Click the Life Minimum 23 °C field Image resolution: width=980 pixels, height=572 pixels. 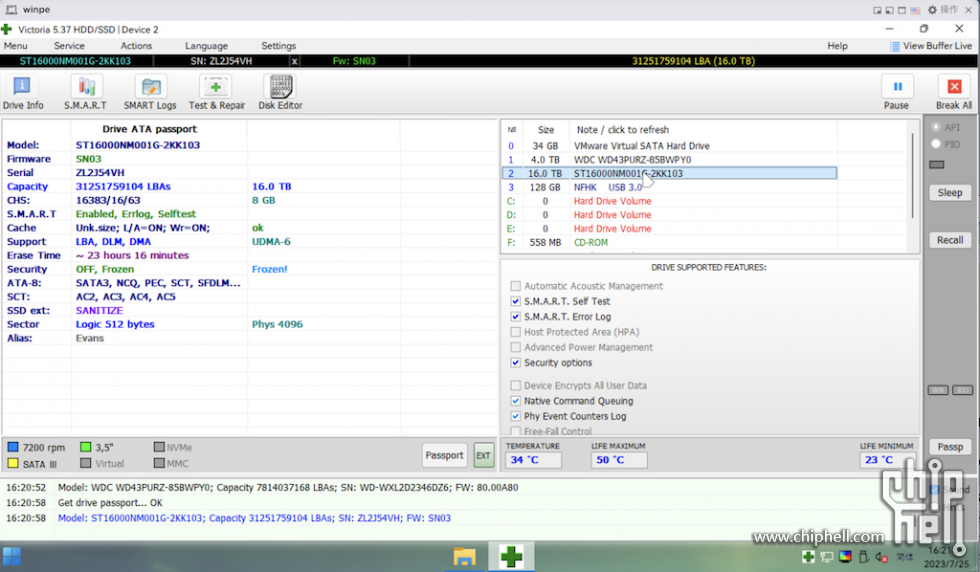pyautogui.click(x=887, y=459)
